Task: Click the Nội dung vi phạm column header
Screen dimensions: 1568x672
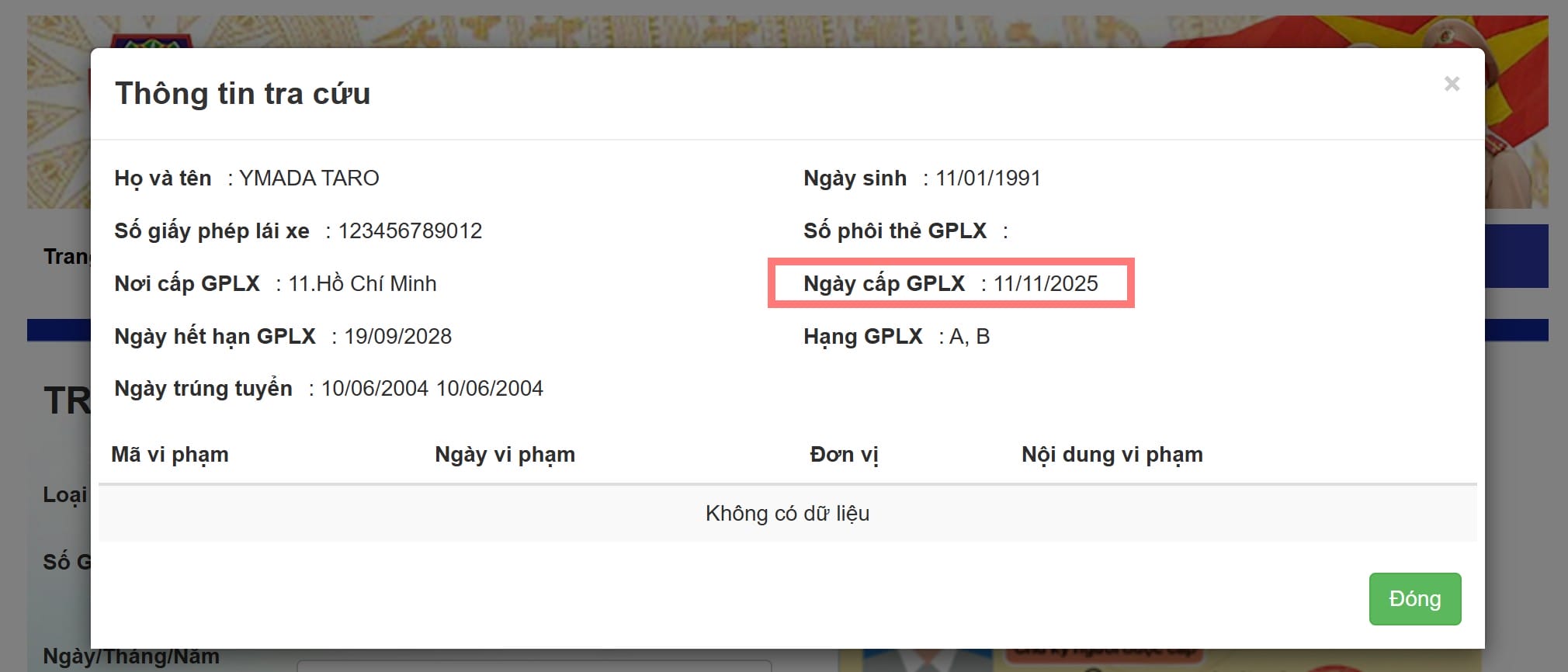Action: pos(1112,455)
